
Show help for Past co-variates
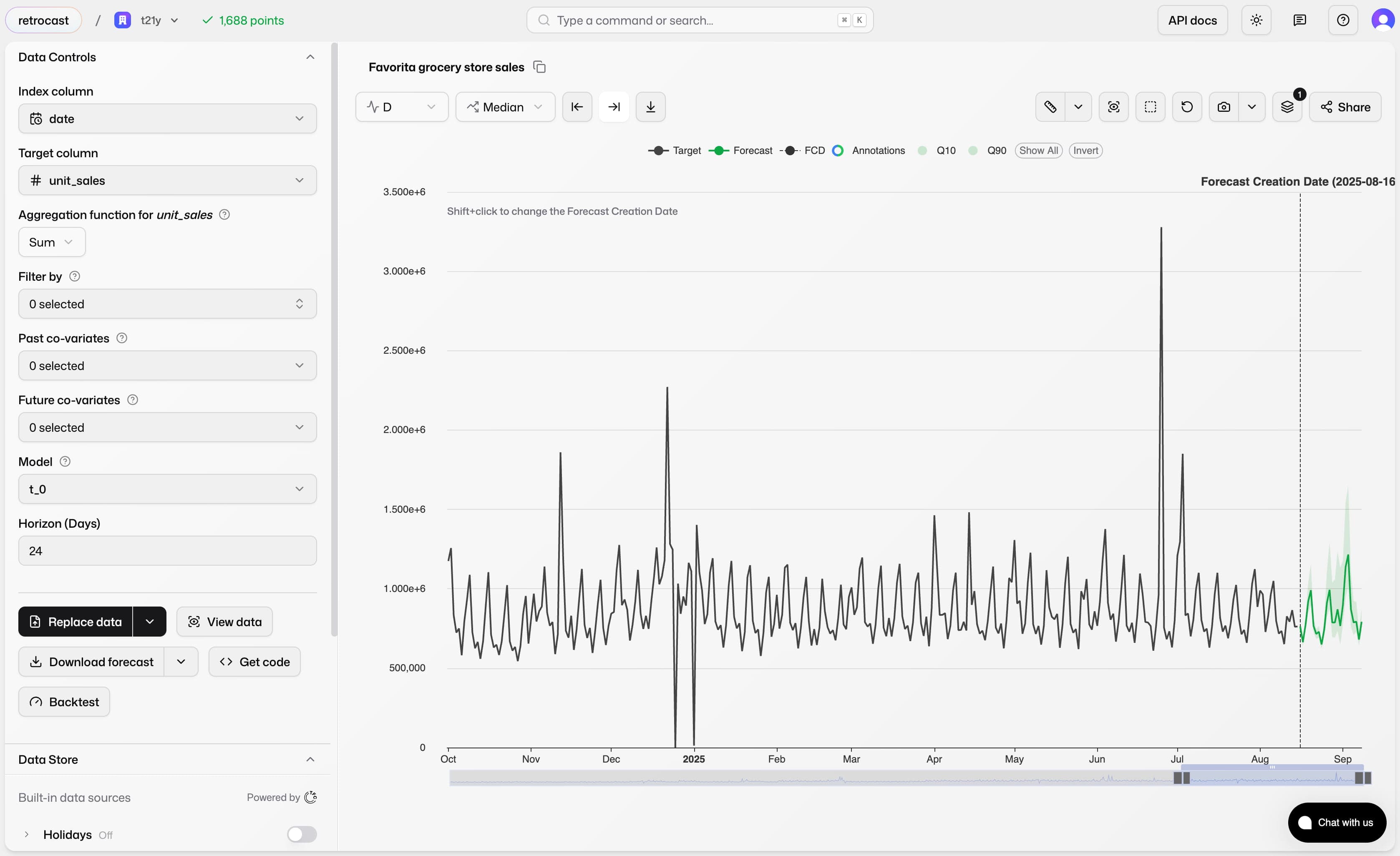point(121,339)
